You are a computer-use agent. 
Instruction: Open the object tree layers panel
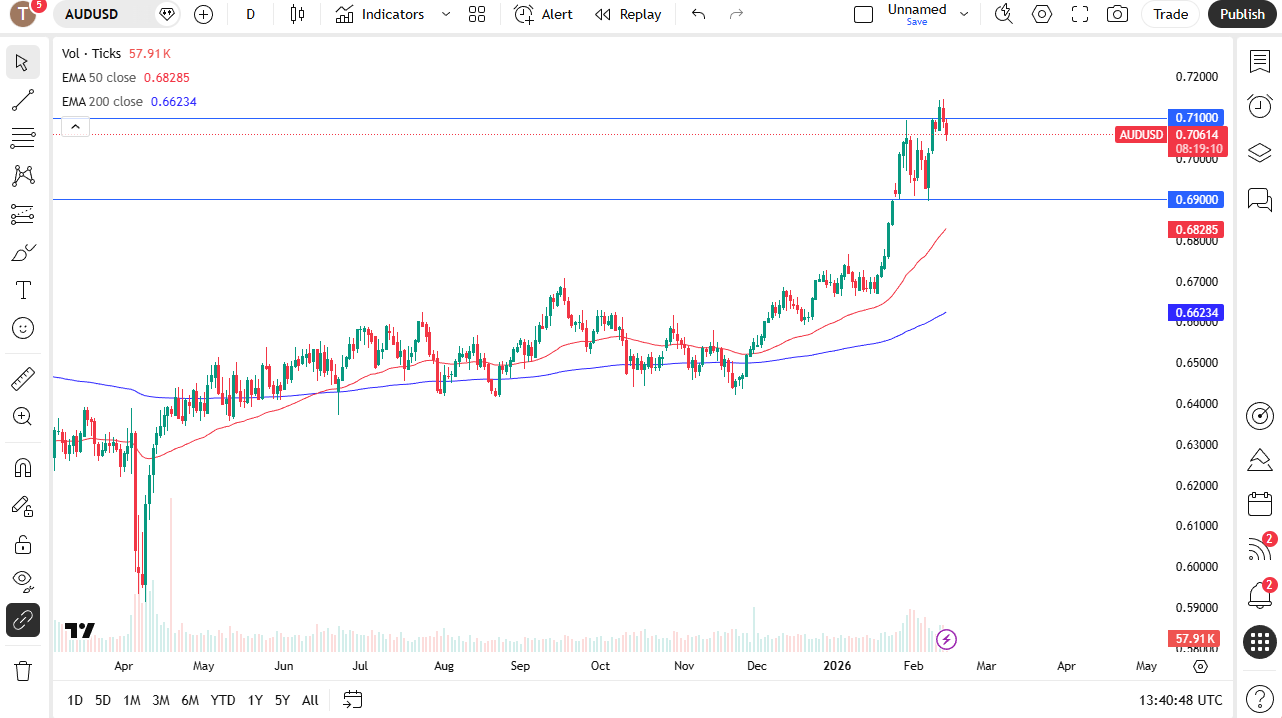pyautogui.click(x=1260, y=153)
